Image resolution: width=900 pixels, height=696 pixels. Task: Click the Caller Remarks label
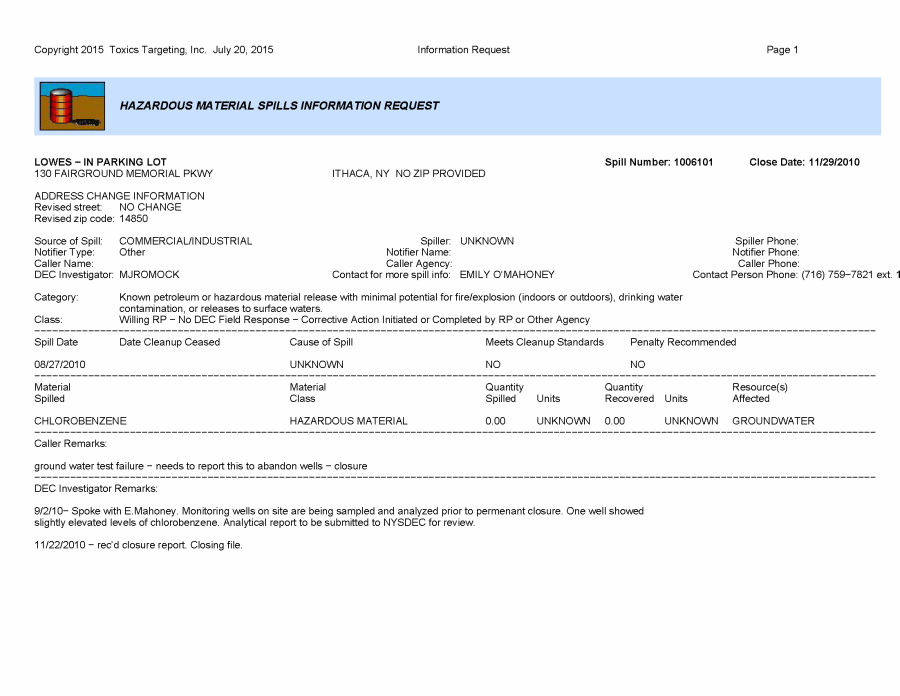pyautogui.click(x=70, y=443)
